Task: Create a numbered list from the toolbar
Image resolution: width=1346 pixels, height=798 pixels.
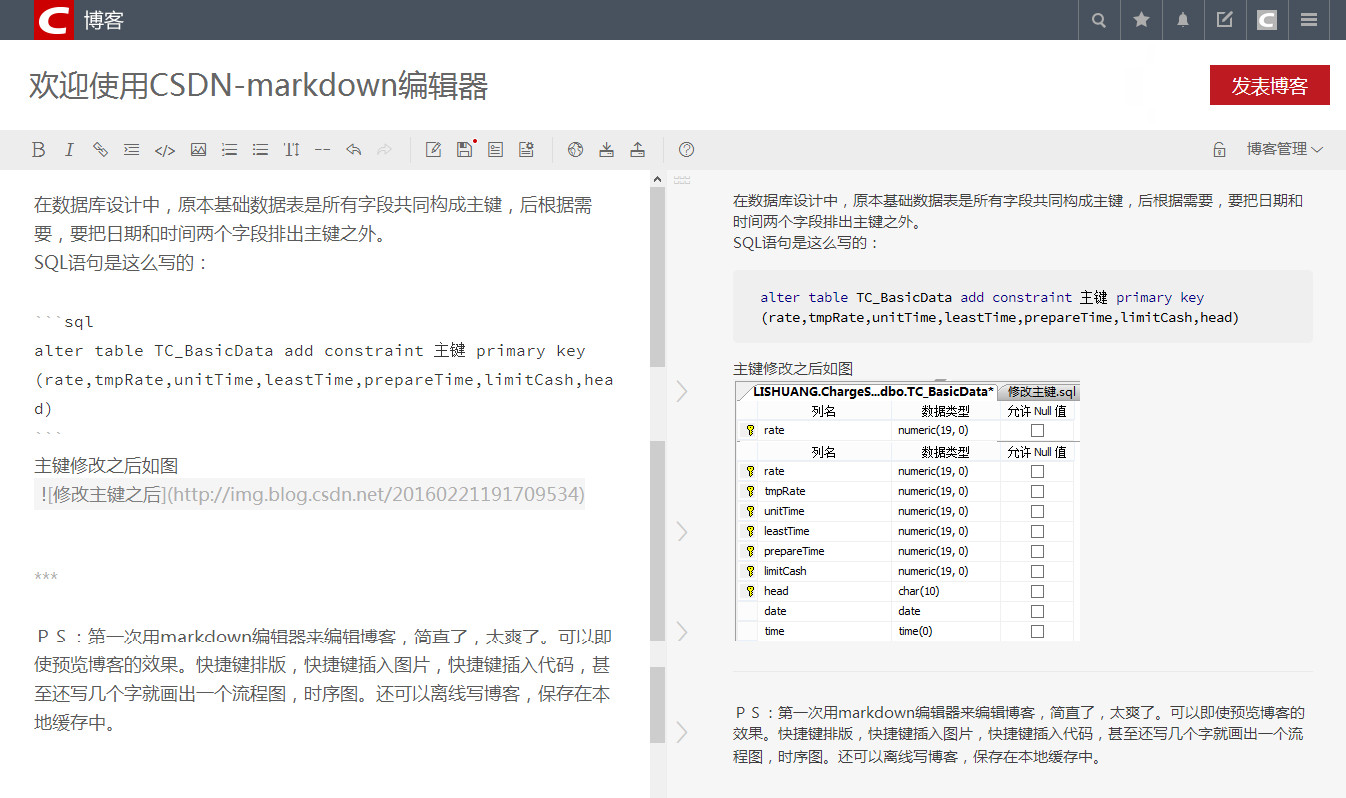Action: click(x=229, y=150)
